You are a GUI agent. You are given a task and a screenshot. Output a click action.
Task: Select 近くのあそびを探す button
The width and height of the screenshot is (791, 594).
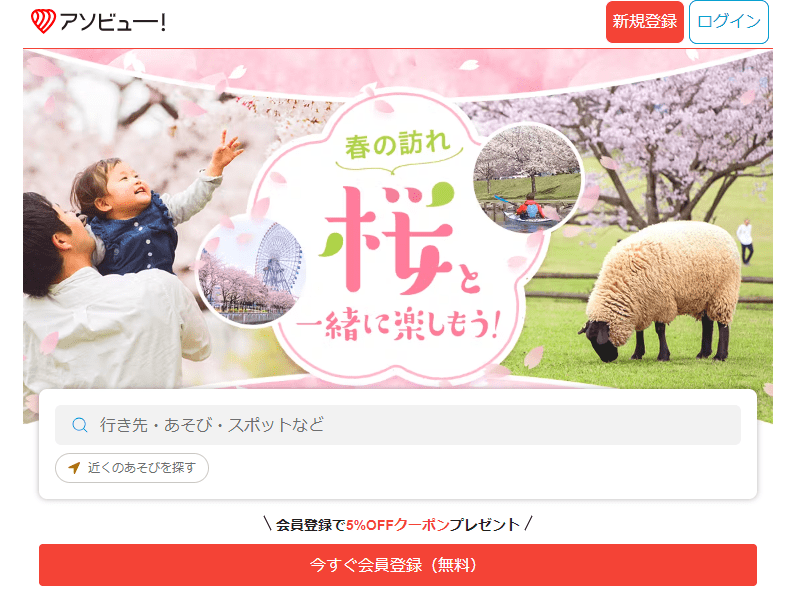[x=132, y=468]
